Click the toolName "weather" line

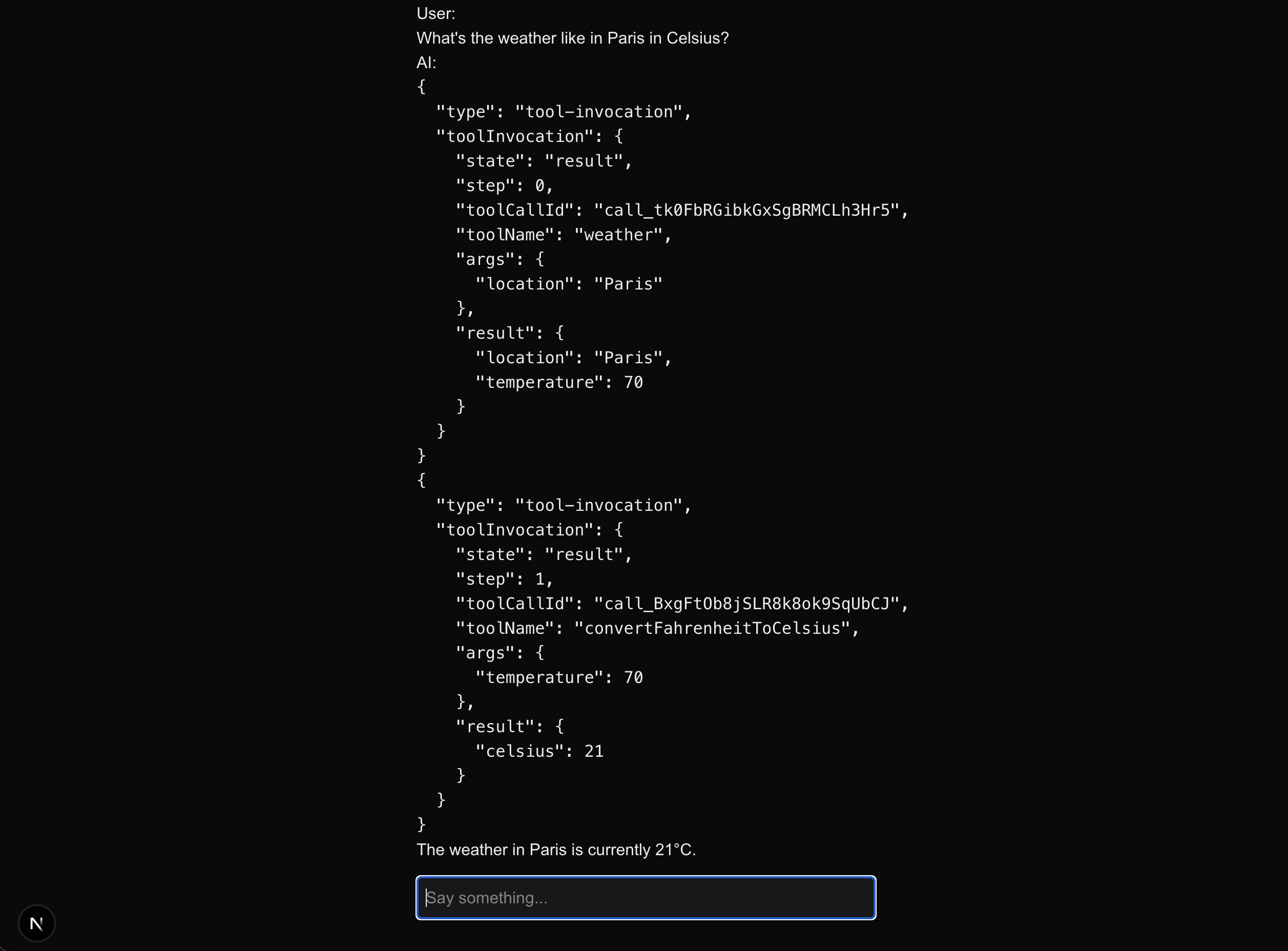(564, 235)
